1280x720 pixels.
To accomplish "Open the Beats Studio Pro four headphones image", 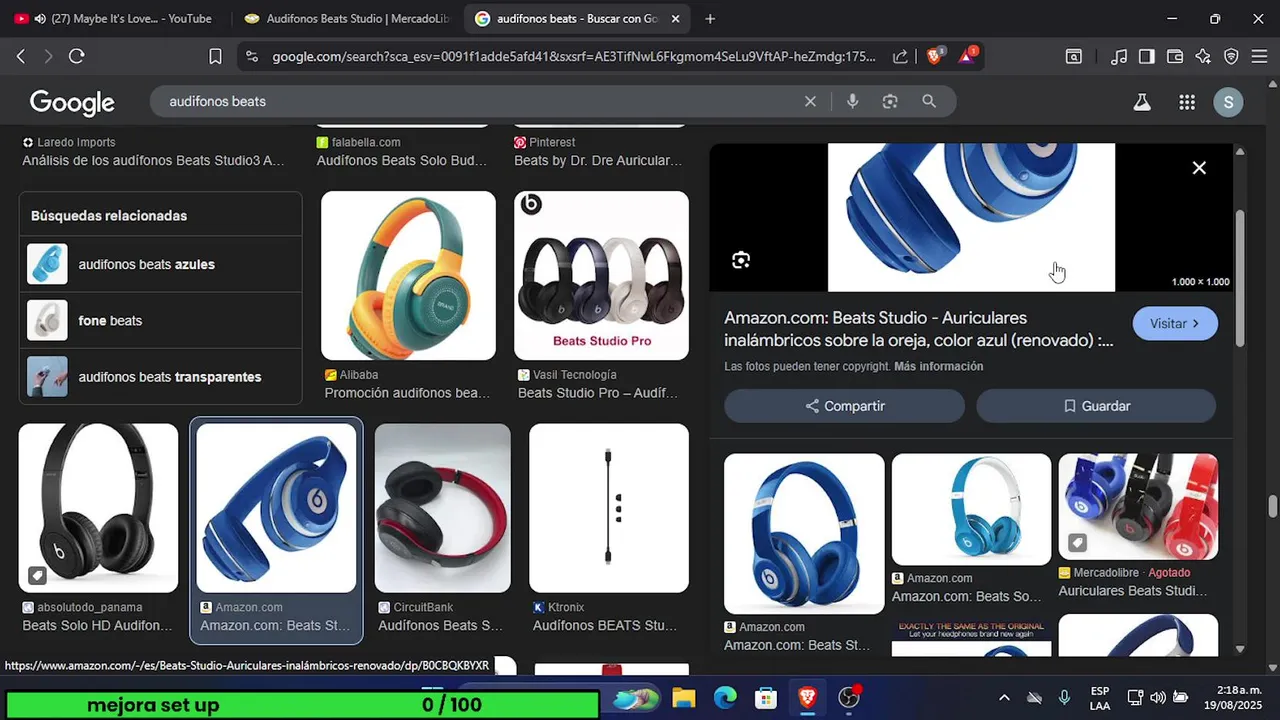I will [601, 275].
